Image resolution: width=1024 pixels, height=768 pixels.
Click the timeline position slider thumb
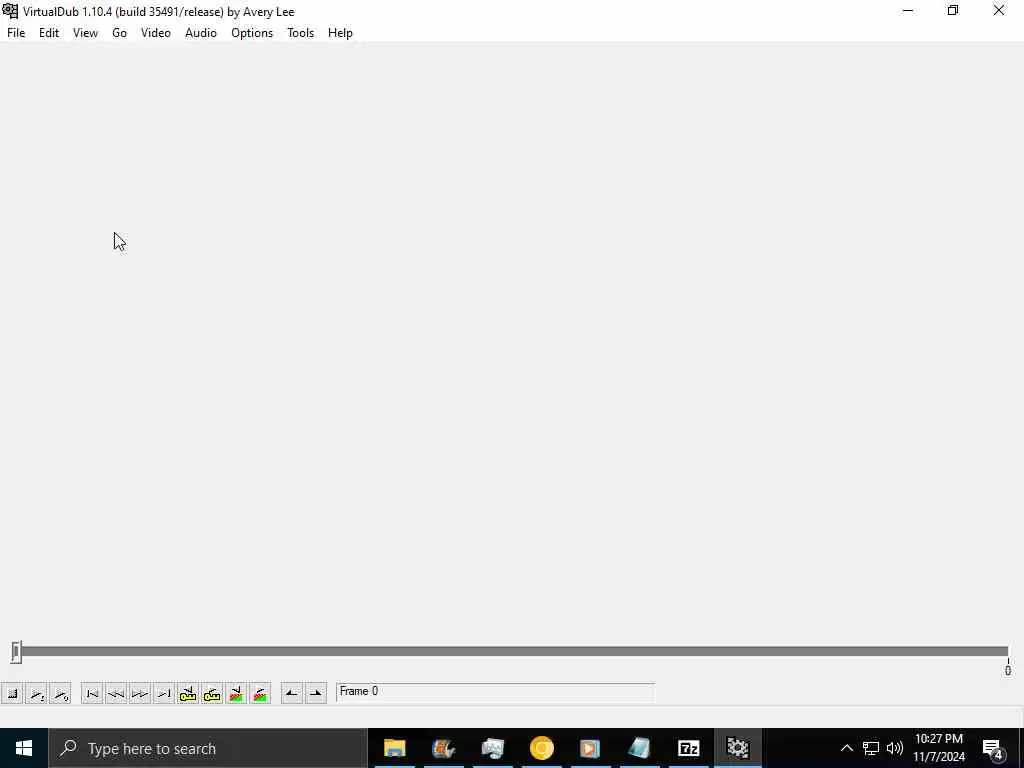16,652
